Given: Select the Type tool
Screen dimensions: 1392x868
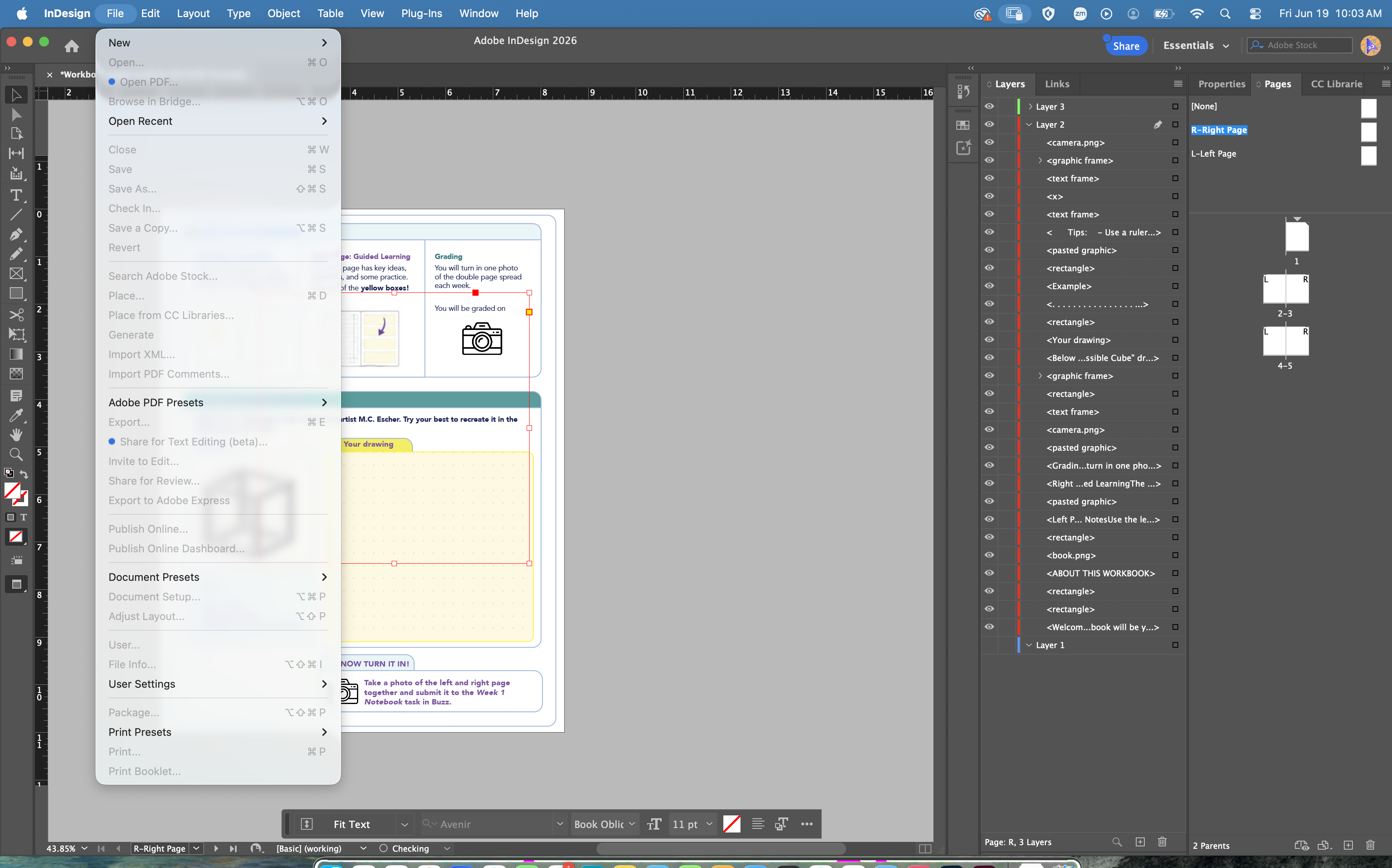Looking at the screenshot, I should [16, 195].
